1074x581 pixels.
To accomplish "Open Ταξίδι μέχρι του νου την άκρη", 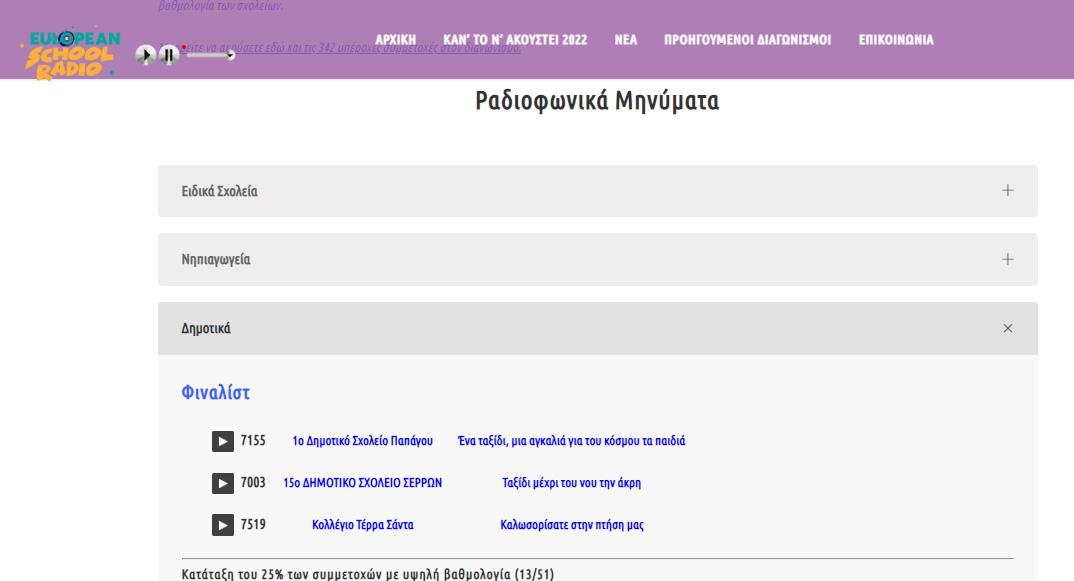I will (571, 483).
